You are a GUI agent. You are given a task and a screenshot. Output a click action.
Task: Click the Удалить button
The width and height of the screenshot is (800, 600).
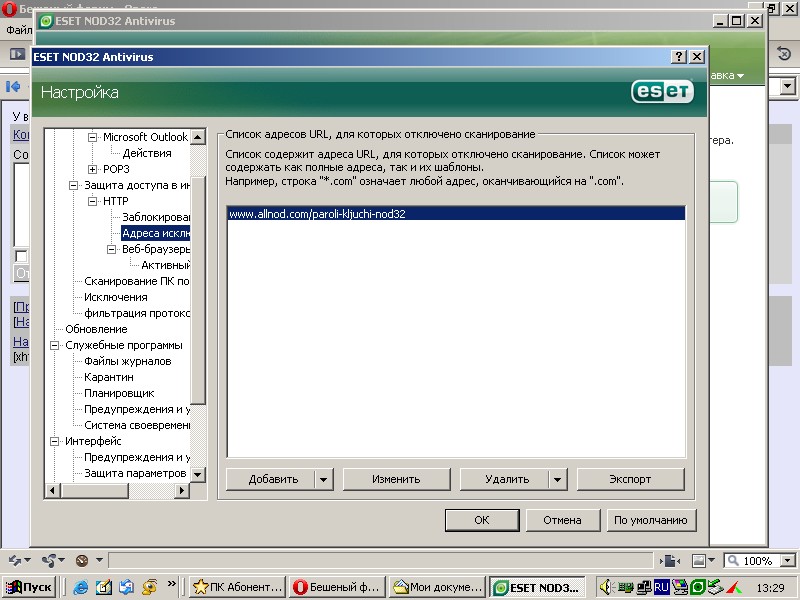point(505,479)
